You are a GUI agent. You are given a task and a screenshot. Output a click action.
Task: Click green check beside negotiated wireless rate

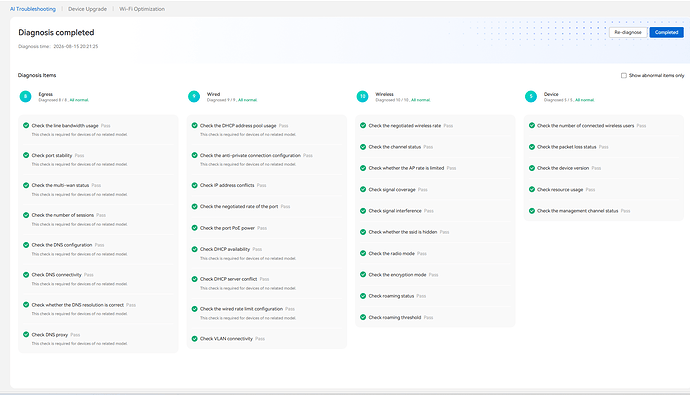[363, 125]
